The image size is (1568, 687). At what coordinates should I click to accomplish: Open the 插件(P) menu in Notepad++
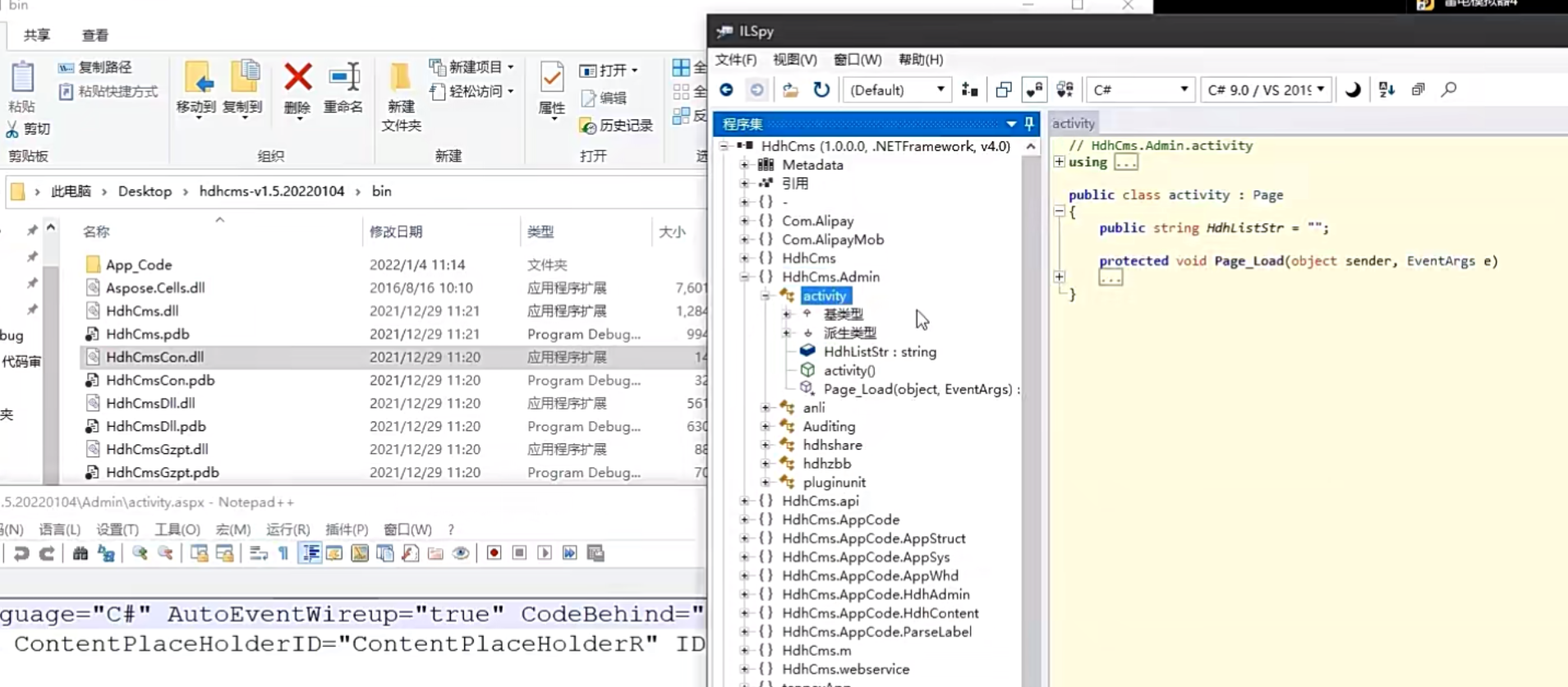[x=347, y=529]
